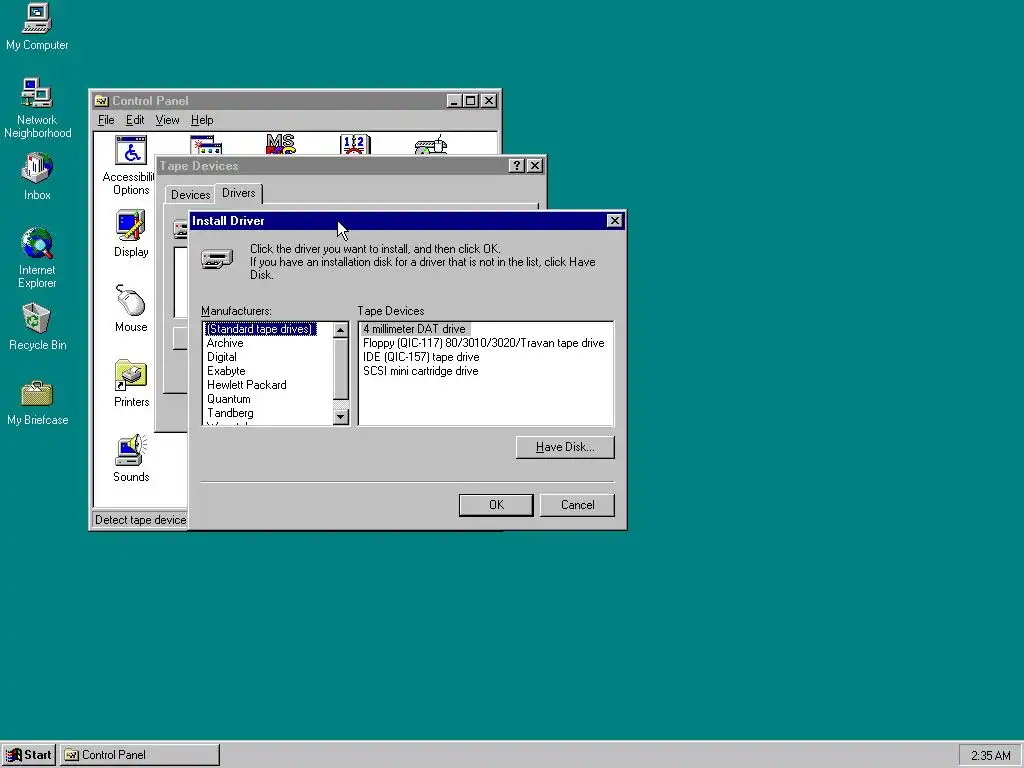Select the Date/Time icon in Control Panel
1024x768 pixels.
click(x=355, y=144)
